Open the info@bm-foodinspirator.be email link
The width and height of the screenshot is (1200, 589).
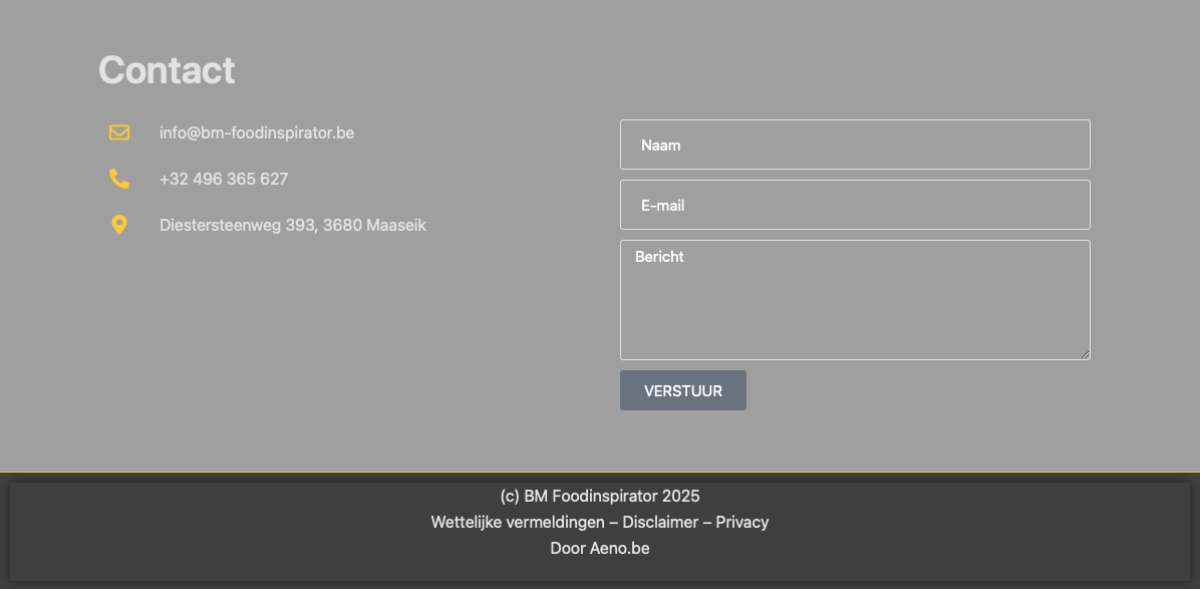coord(256,133)
